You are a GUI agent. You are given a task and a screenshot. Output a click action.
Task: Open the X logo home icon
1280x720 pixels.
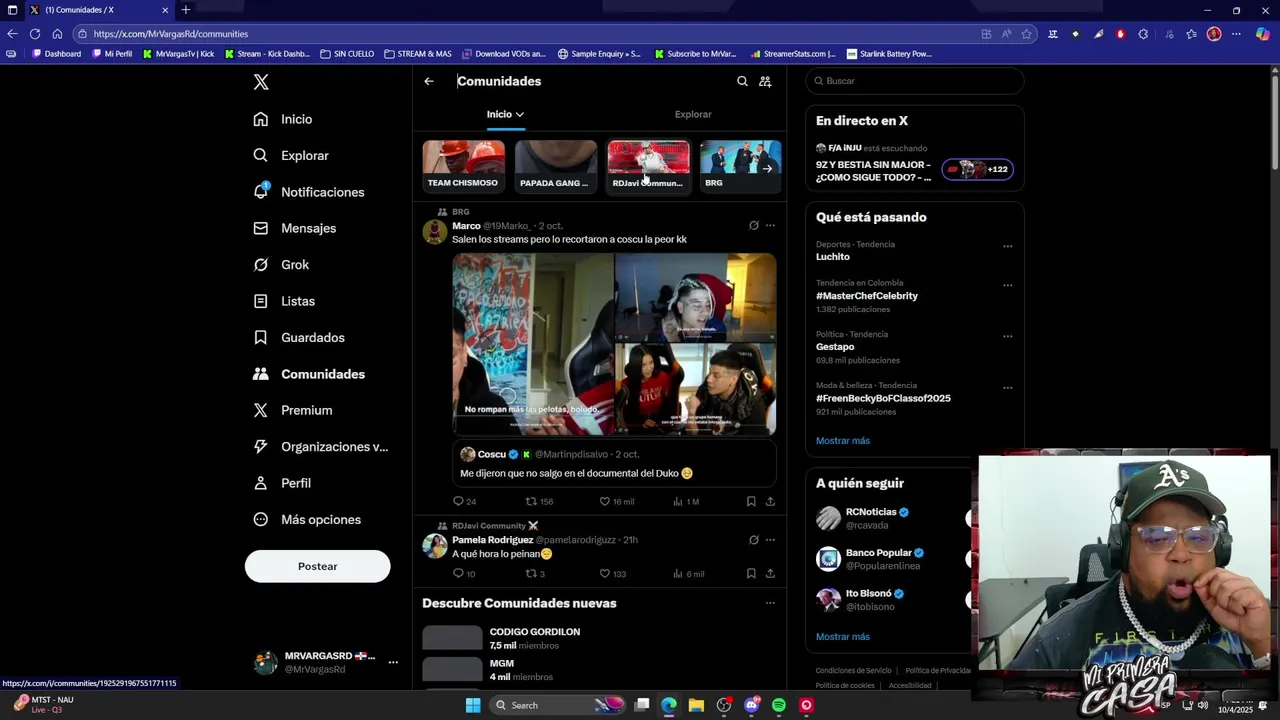click(261, 82)
